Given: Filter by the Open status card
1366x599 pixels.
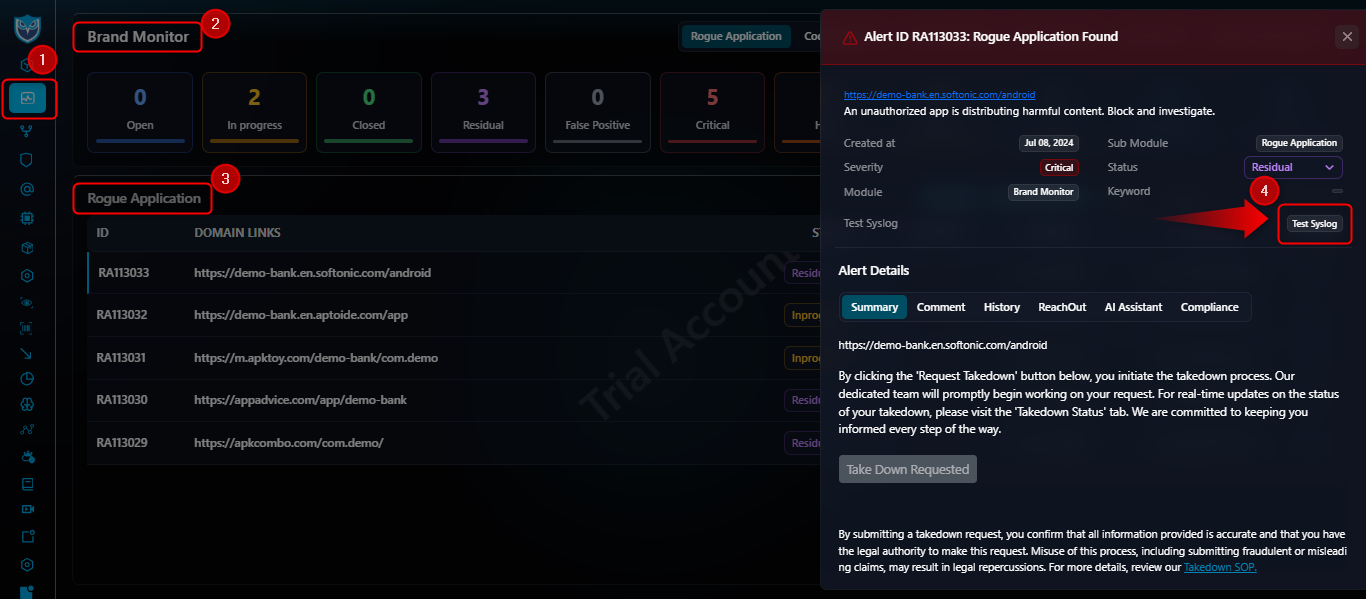Looking at the screenshot, I should tap(140, 112).
